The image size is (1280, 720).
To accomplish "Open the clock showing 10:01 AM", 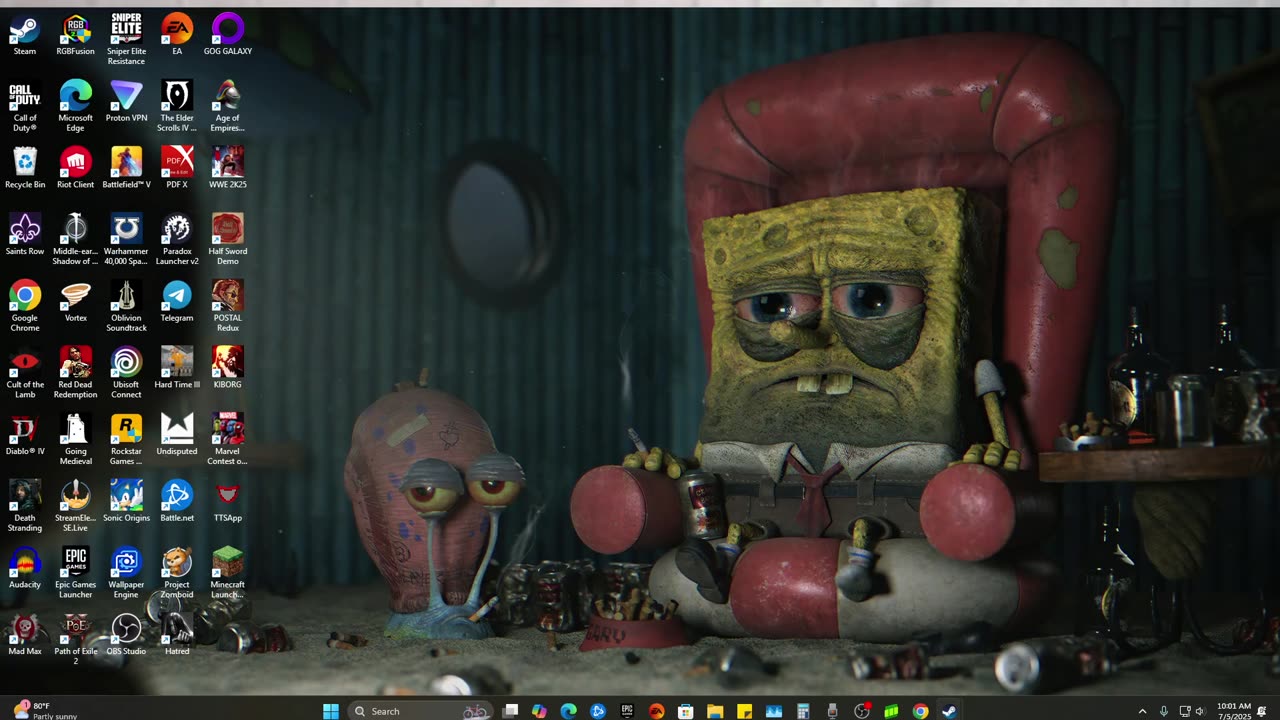I will (1233, 711).
